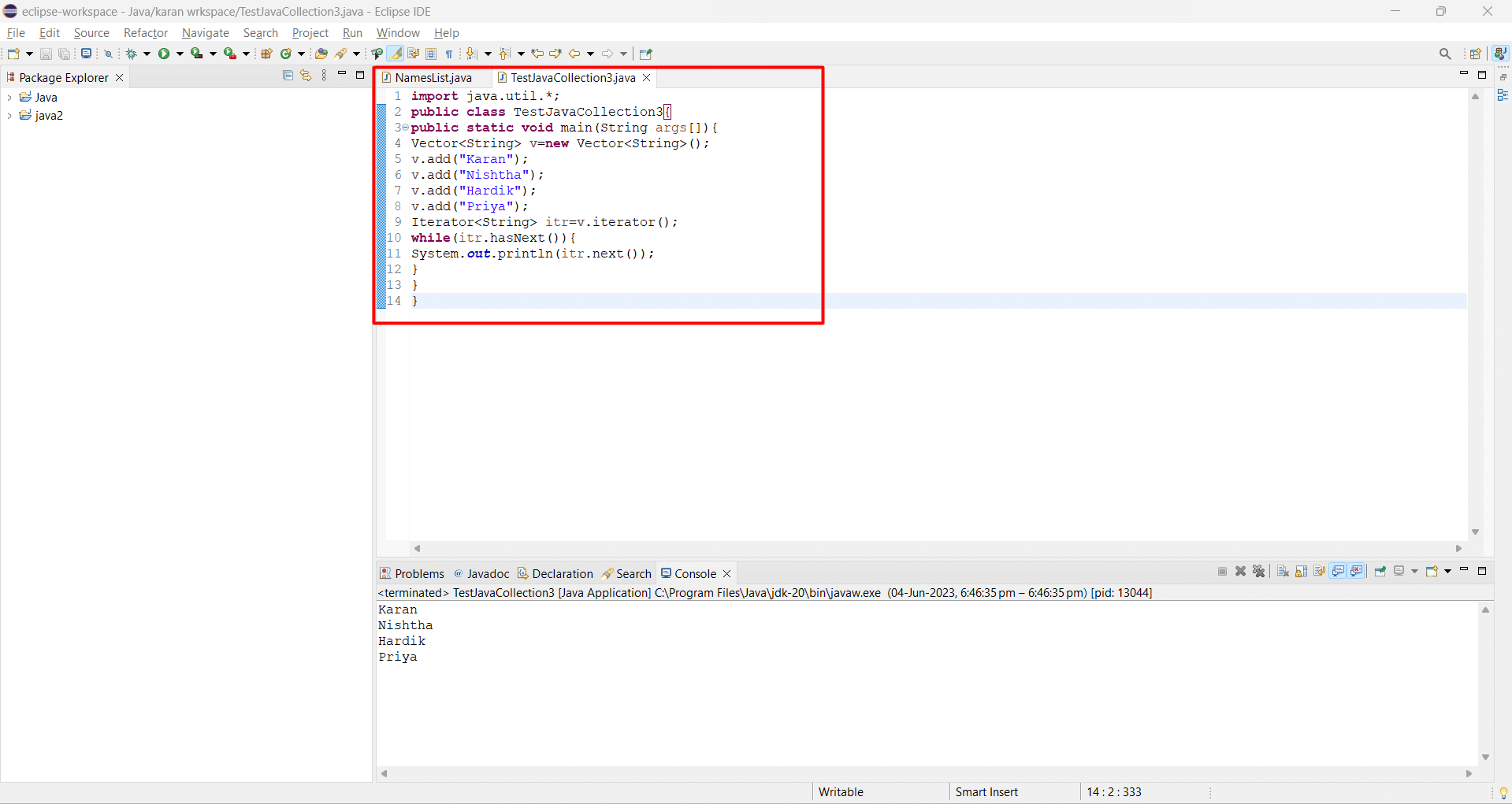The width and height of the screenshot is (1512, 804).
Task: Click the New Java Package icon
Action: (x=266, y=54)
